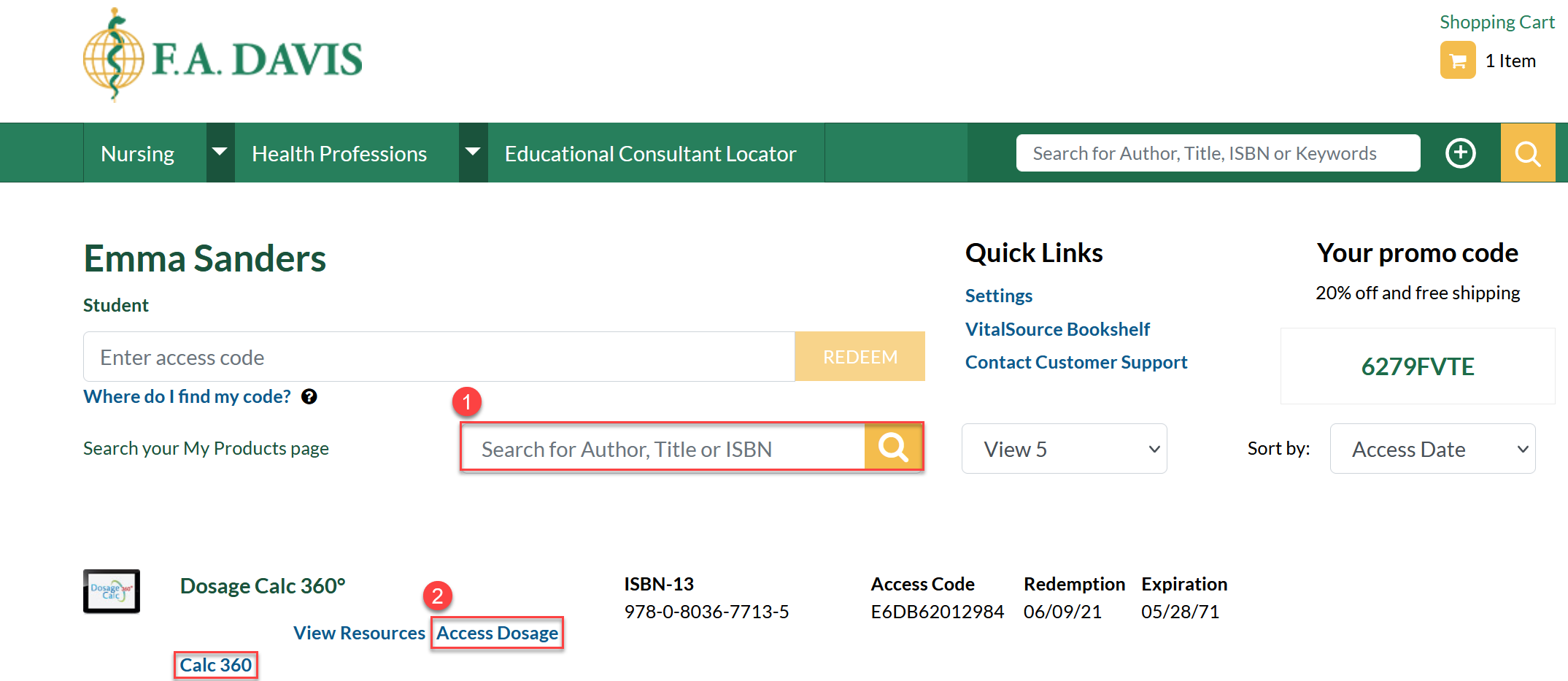
Task: Click the redemption date 06/09/21
Action: [1062, 612]
